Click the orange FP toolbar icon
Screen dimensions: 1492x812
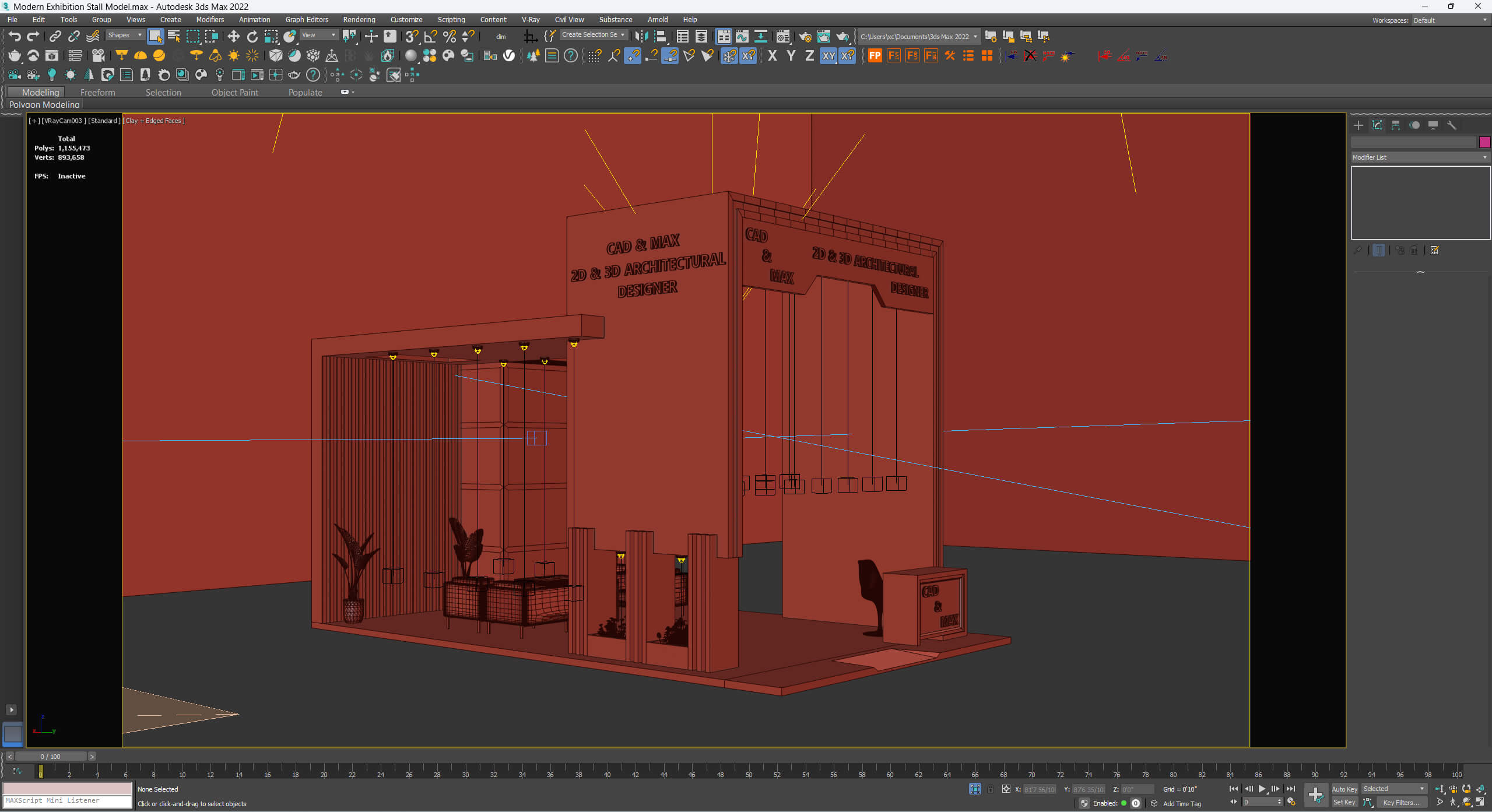pyautogui.click(x=875, y=55)
